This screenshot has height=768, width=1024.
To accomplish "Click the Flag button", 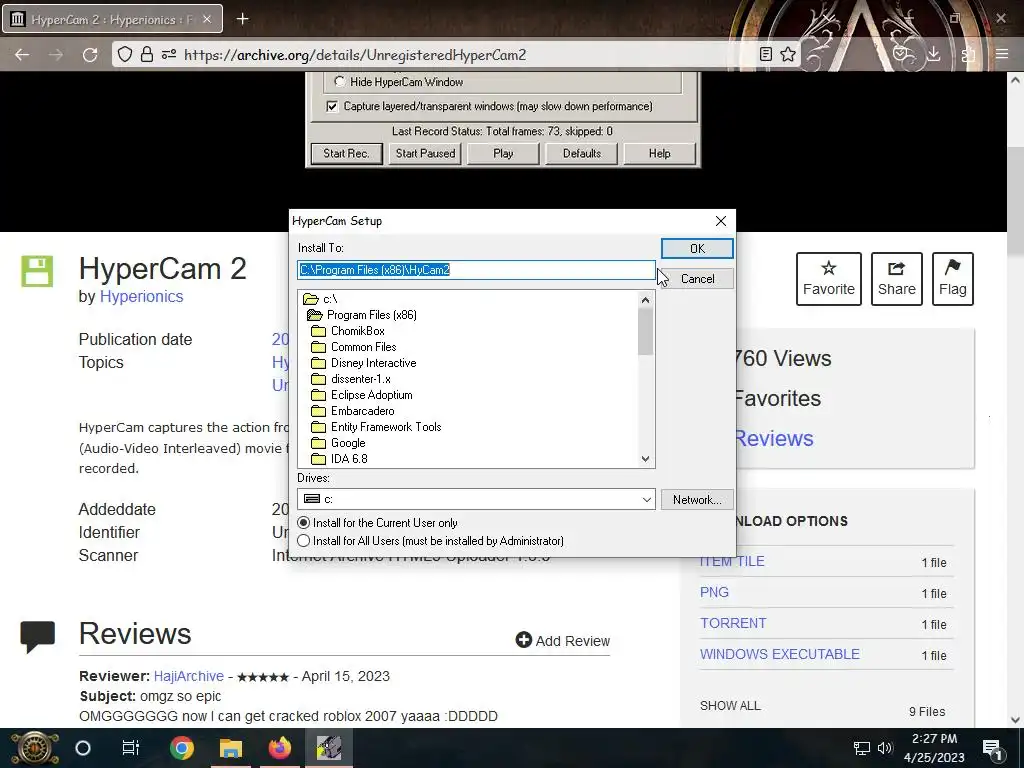I will pyautogui.click(x=953, y=279).
